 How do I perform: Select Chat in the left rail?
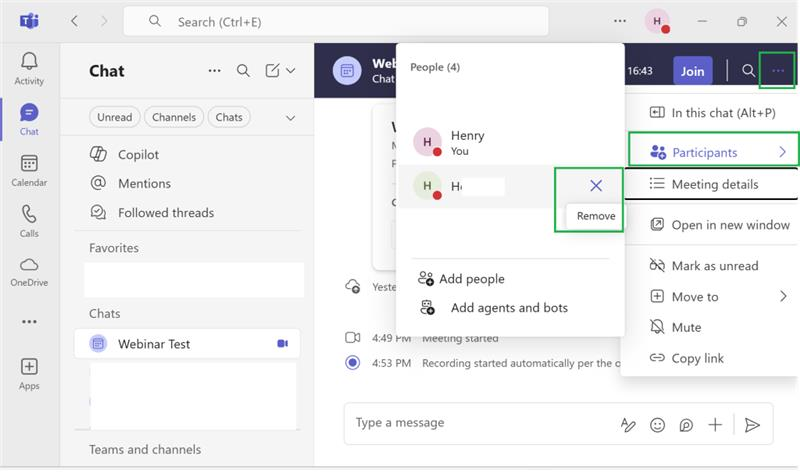coord(29,119)
